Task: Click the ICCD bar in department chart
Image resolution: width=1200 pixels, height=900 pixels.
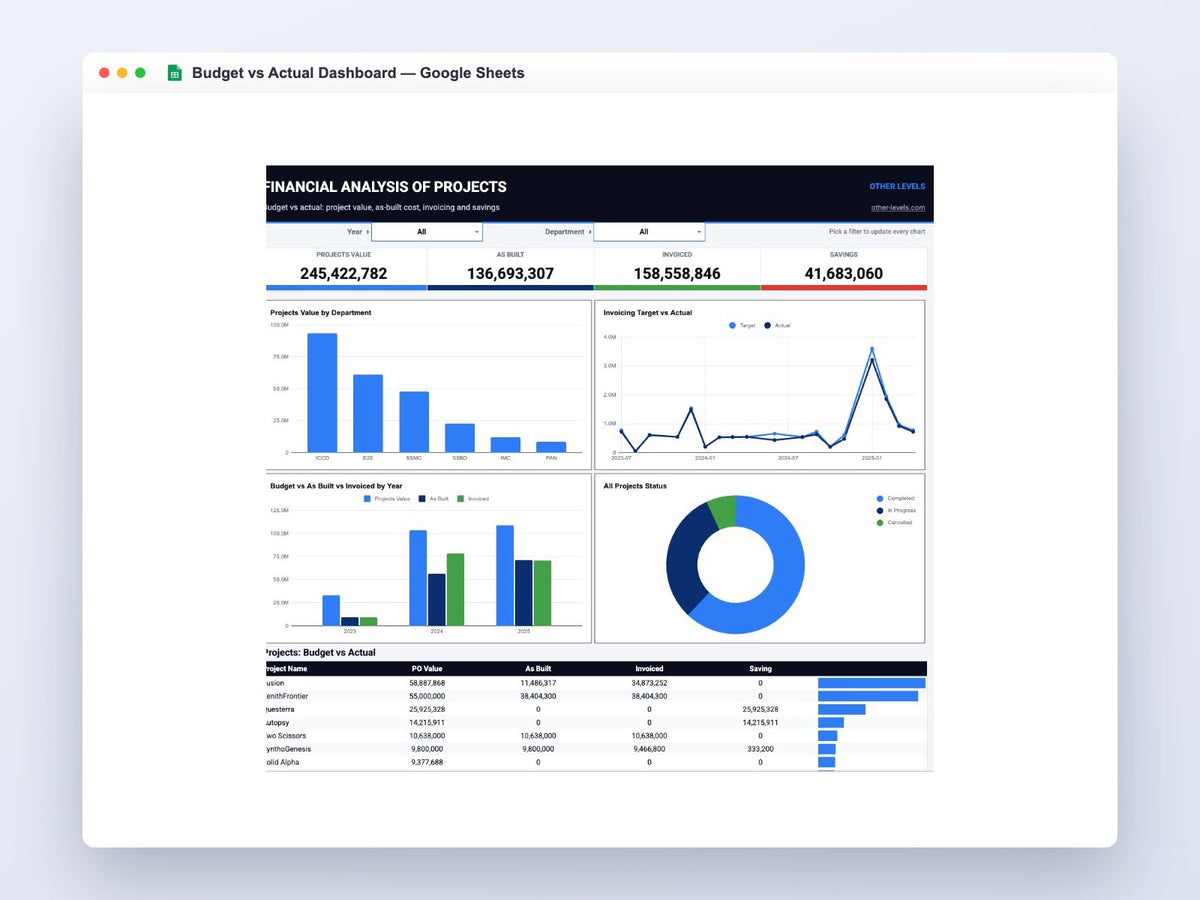Action: (x=322, y=393)
